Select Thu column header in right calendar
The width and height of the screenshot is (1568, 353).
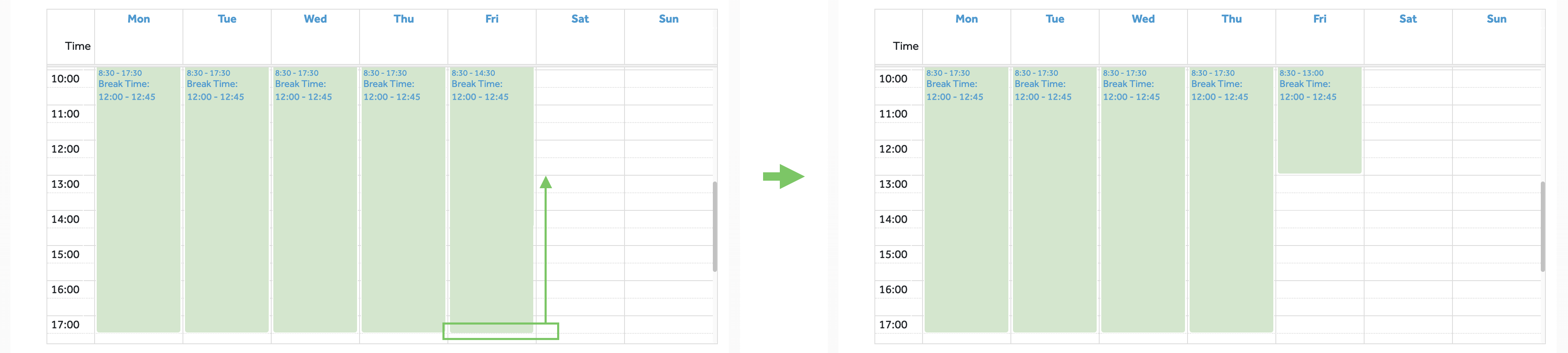pos(1231,19)
